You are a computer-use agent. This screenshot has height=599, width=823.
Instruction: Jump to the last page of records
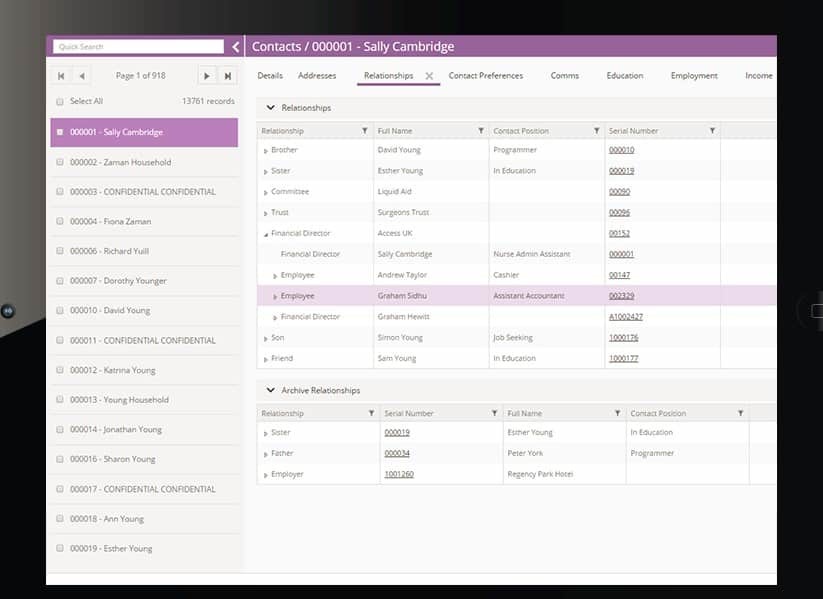pos(227,76)
